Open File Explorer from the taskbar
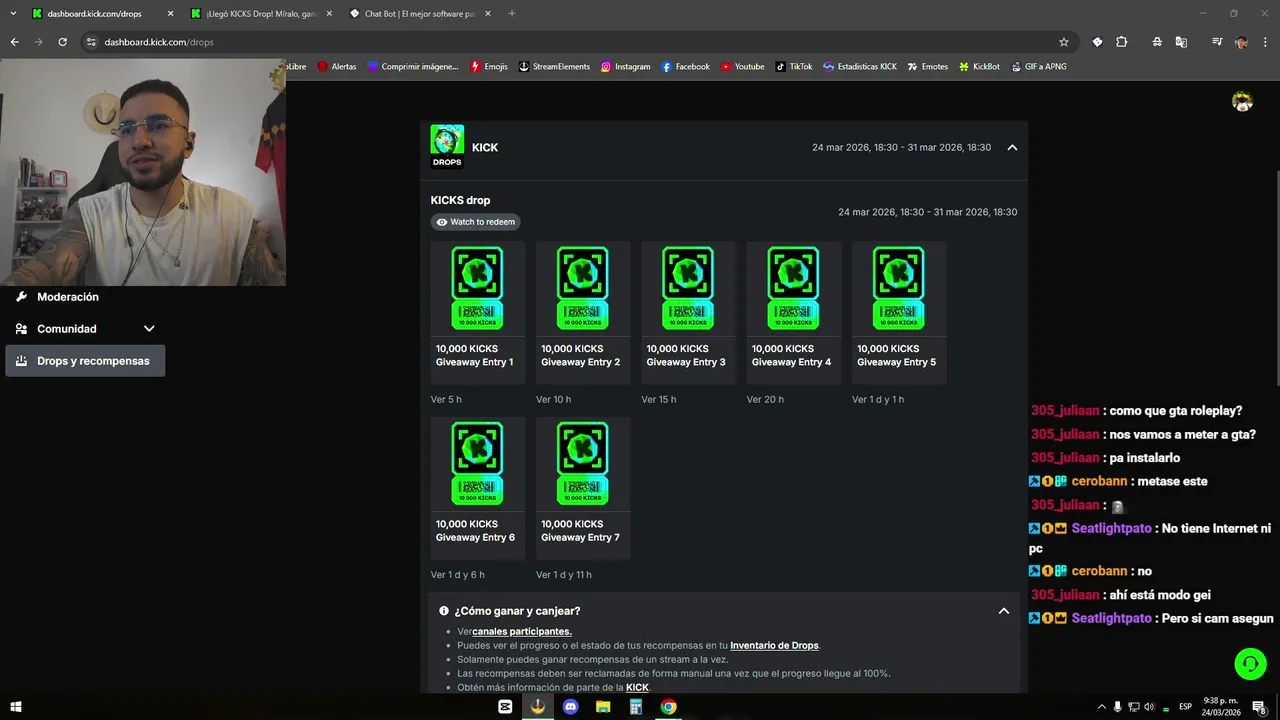The image size is (1280, 720). click(603, 707)
